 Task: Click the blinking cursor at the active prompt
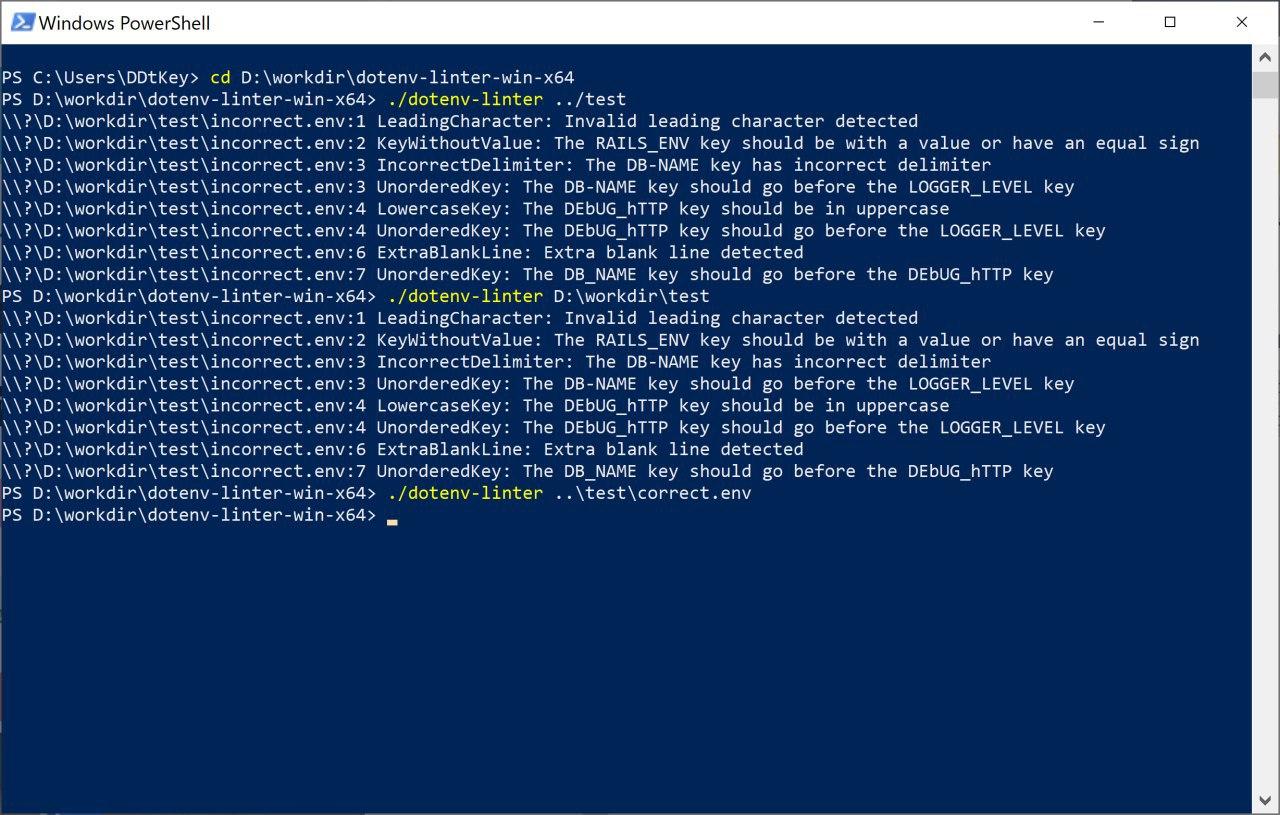tap(391, 520)
